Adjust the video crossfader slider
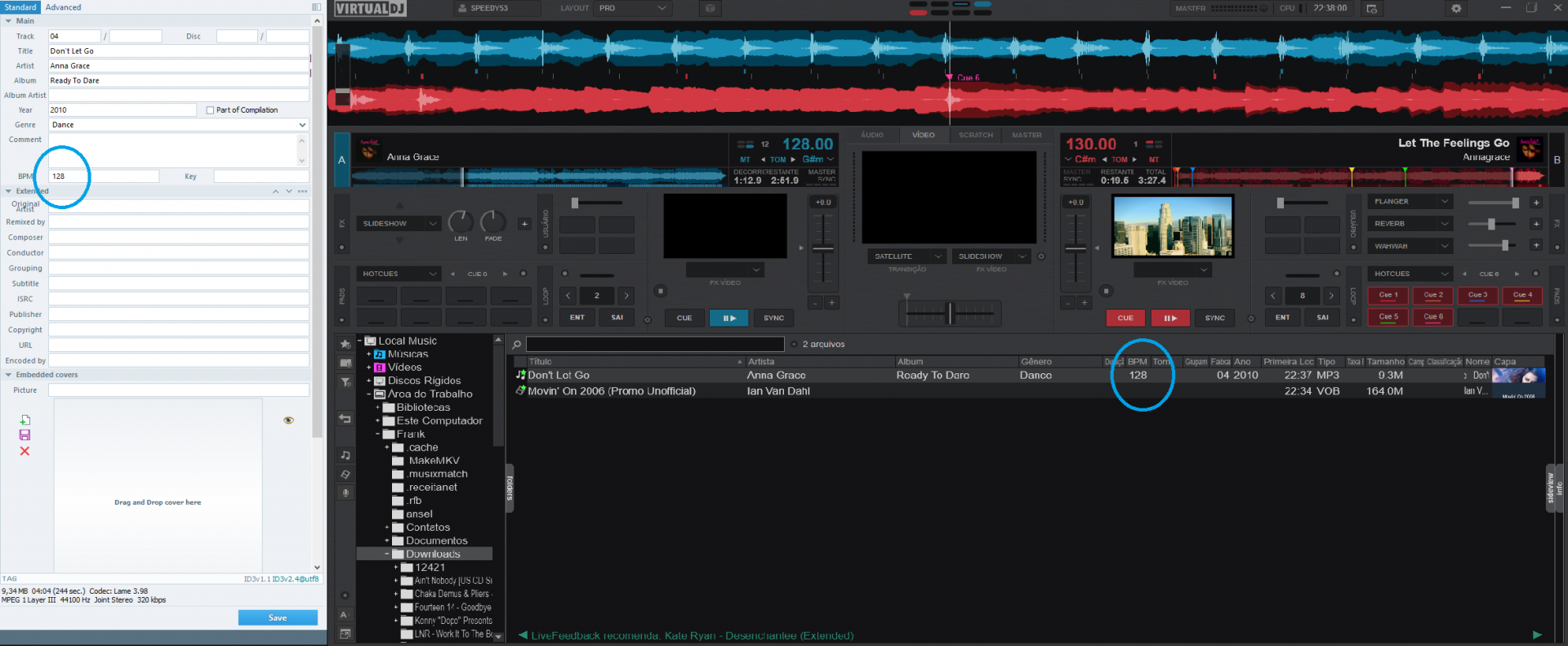Viewport: 1568px width, 646px height. [x=950, y=313]
